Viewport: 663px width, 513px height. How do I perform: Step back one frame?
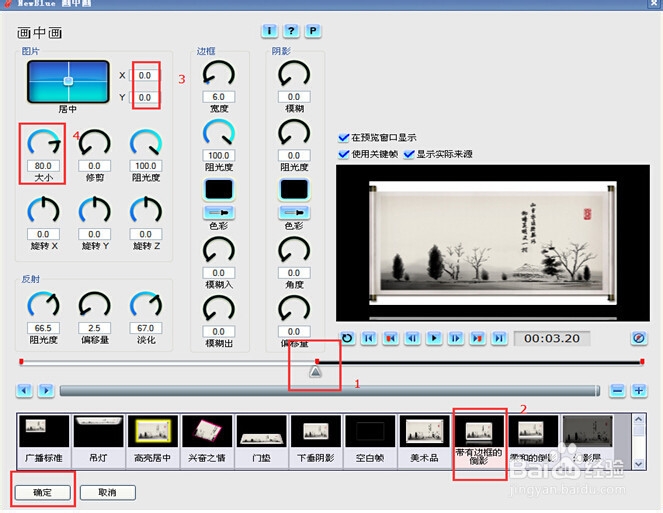point(412,338)
